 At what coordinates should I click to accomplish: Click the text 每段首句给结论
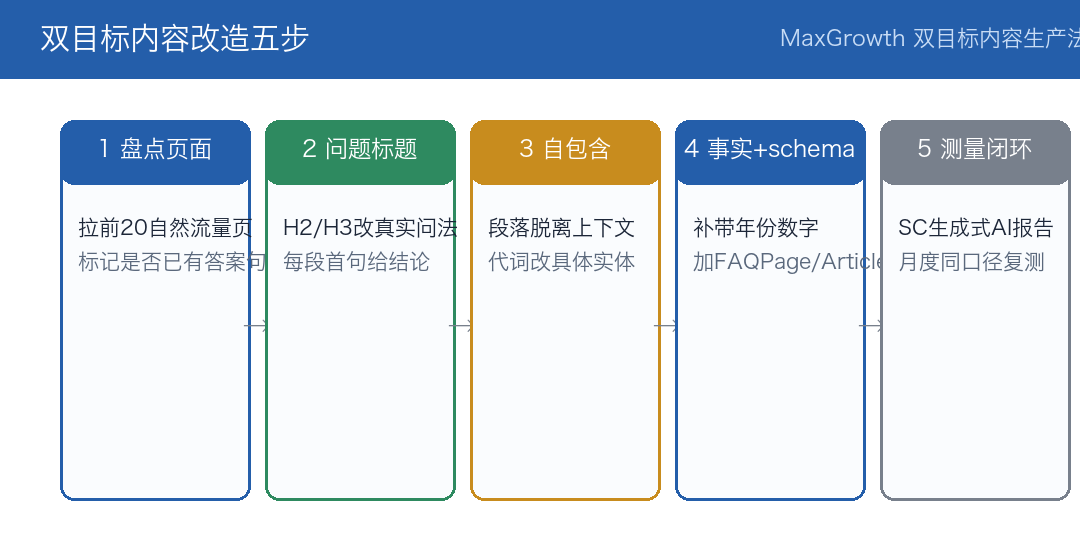[356, 262]
